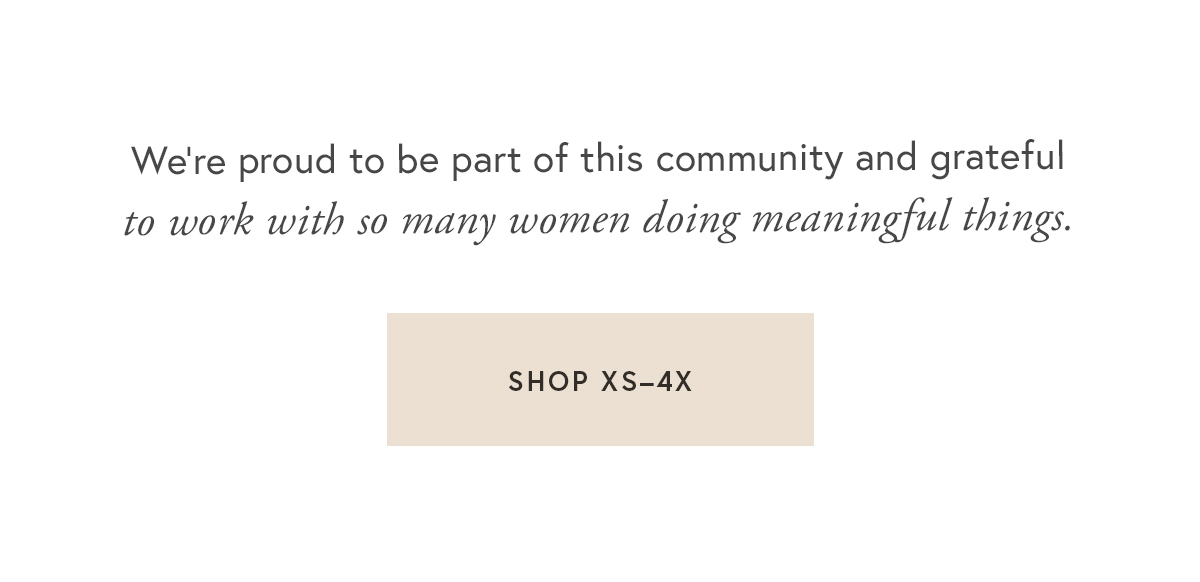Click the headline text about community
The height and width of the screenshot is (582, 1200).
point(600,158)
